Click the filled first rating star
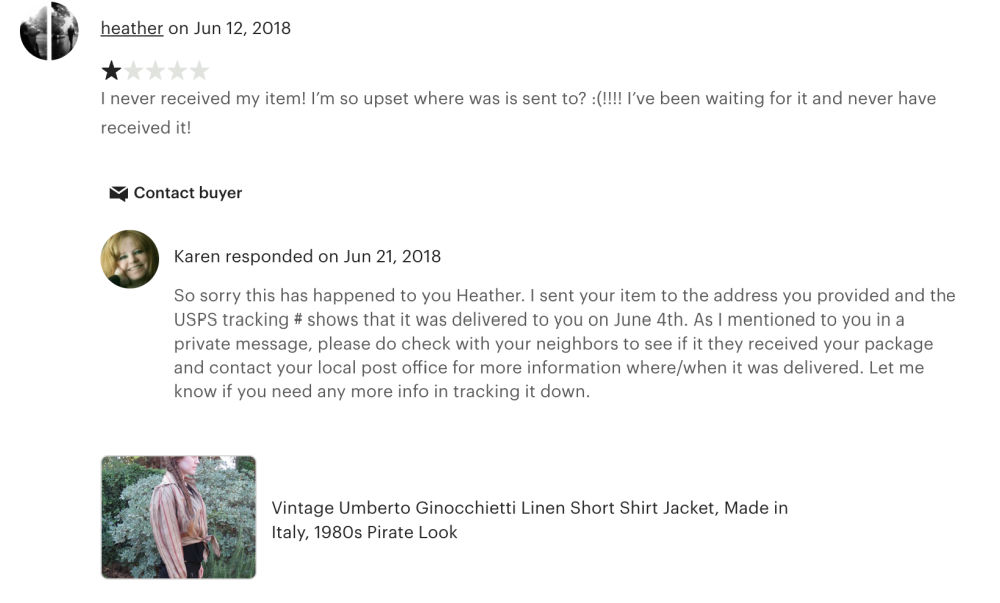This screenshot has width=1000, height=603. (111, 70)
